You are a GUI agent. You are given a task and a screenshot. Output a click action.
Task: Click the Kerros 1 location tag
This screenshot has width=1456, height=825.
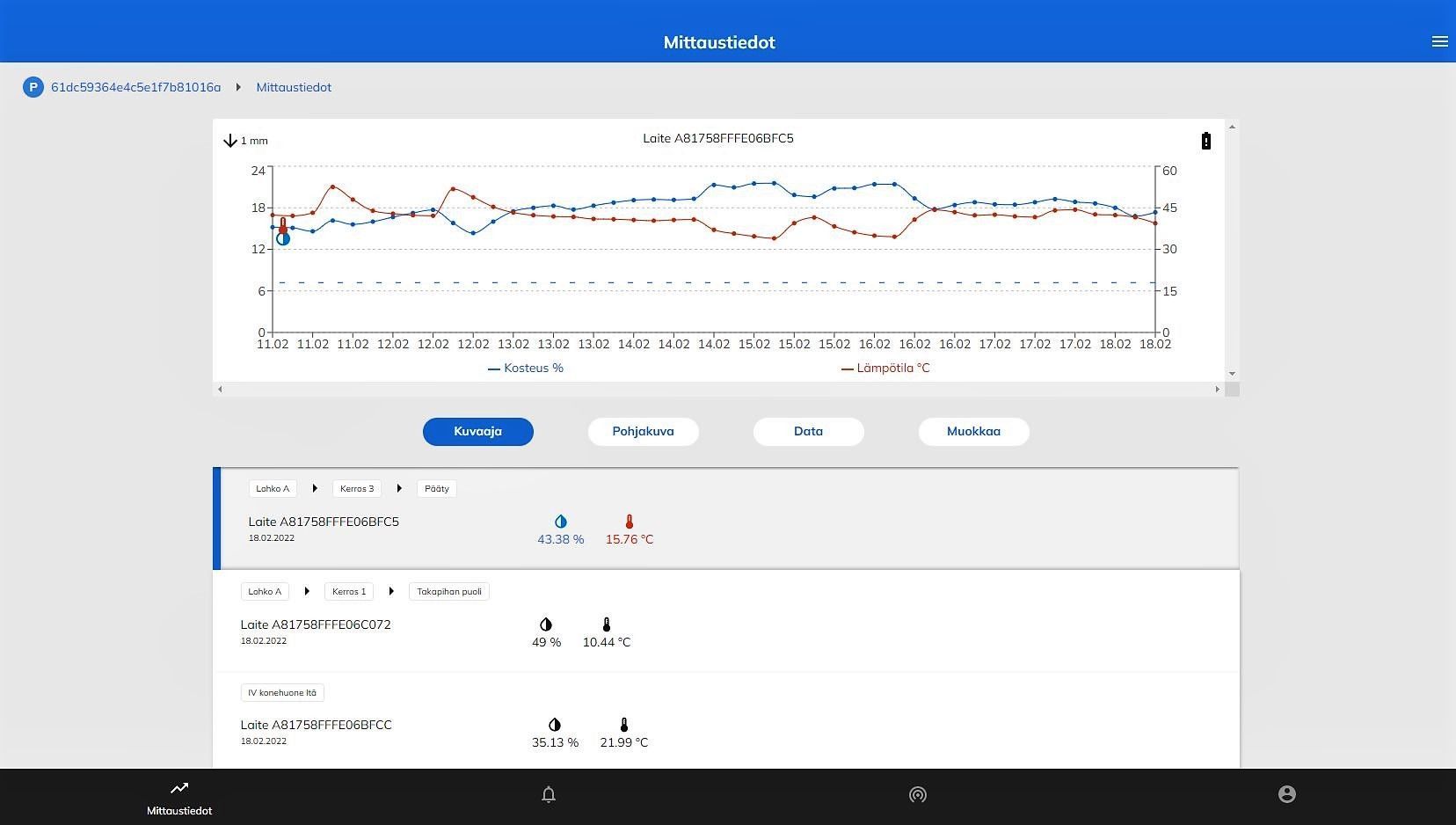click(x=349, y=591)
